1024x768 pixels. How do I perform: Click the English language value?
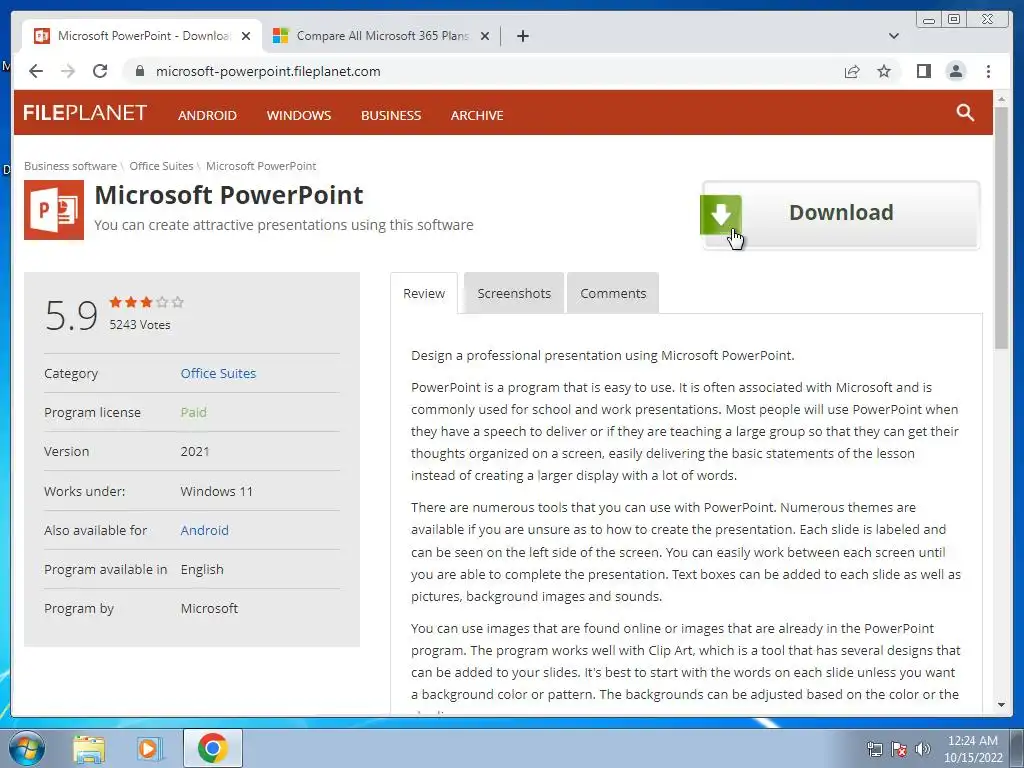202,569
